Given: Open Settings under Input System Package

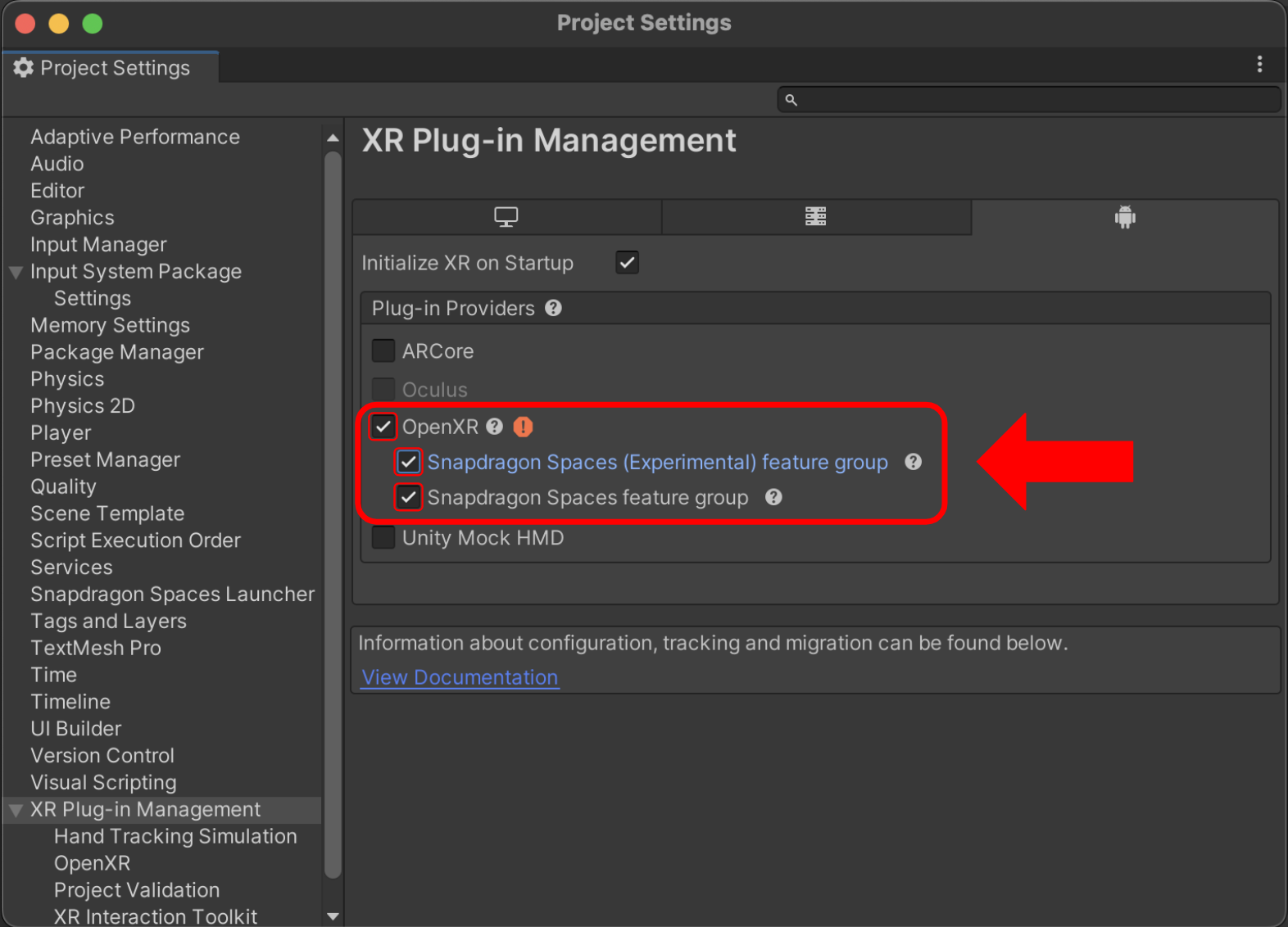Looking at the screenshot, I should (x=93, y=298).
